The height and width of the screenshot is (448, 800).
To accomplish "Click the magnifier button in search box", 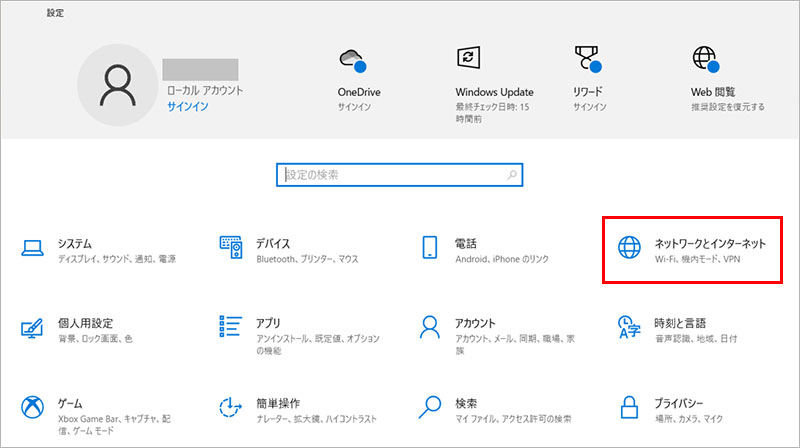I will (513, 174).
